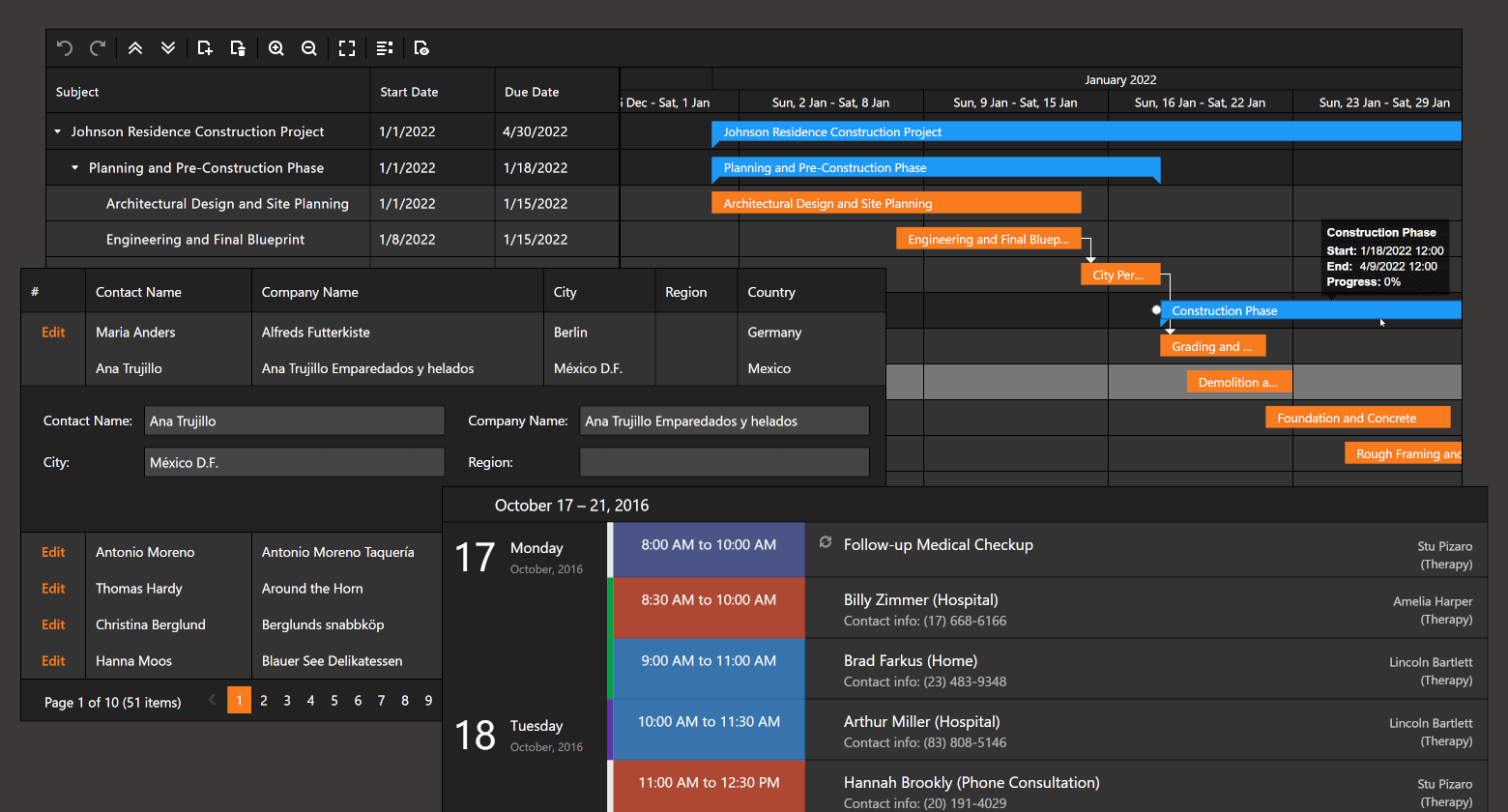Select the Foundation and Concrete task bar
This screenshot has width=1508, height=812.
point(1358,418)
